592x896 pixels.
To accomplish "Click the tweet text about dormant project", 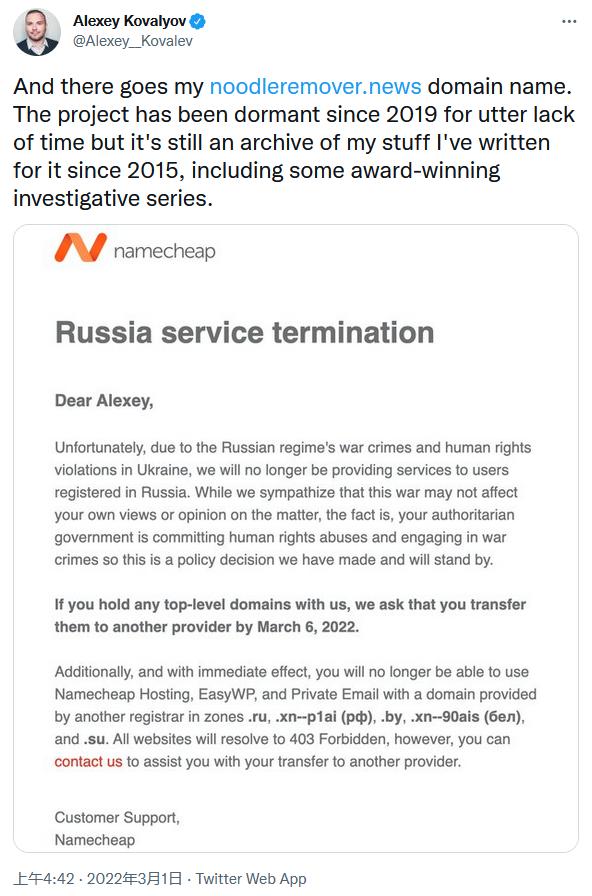I will pos(294,142).
